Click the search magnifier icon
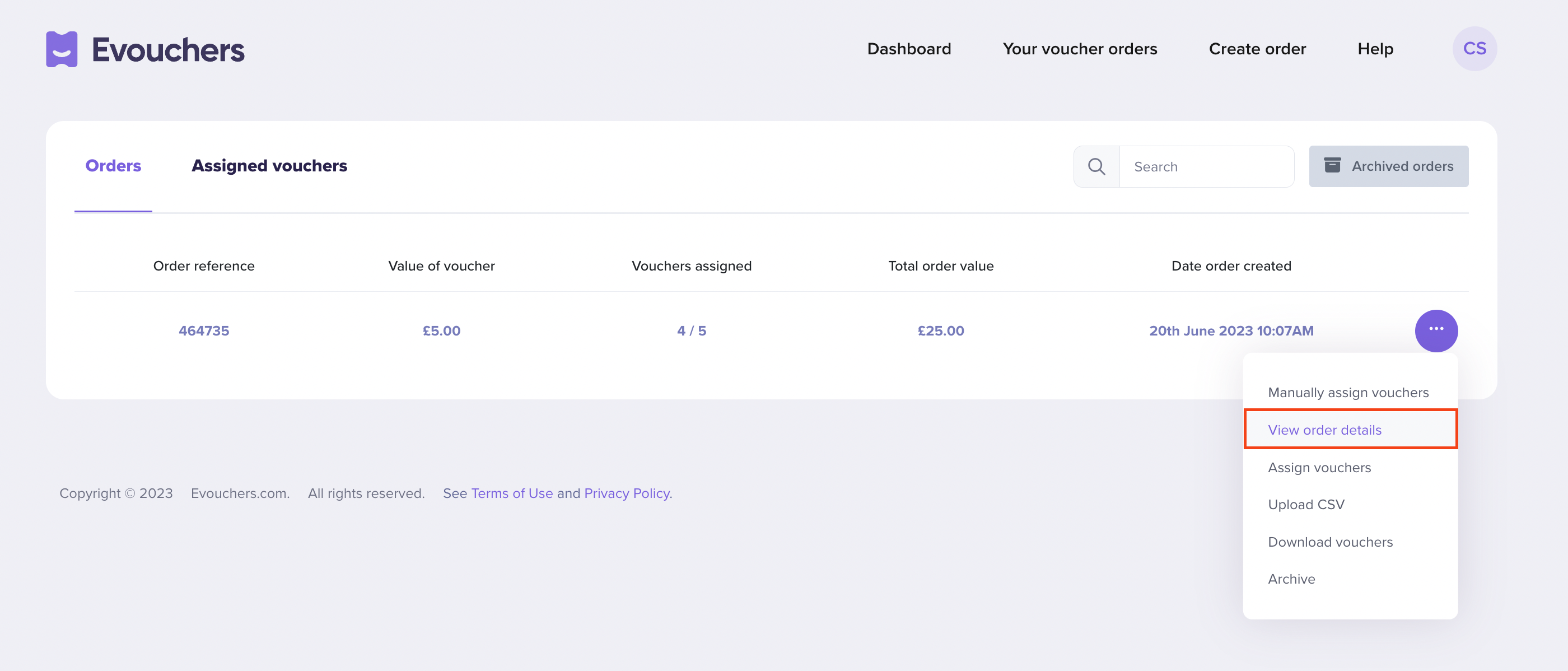The image size is (1568, 671). pos(1096,166)
